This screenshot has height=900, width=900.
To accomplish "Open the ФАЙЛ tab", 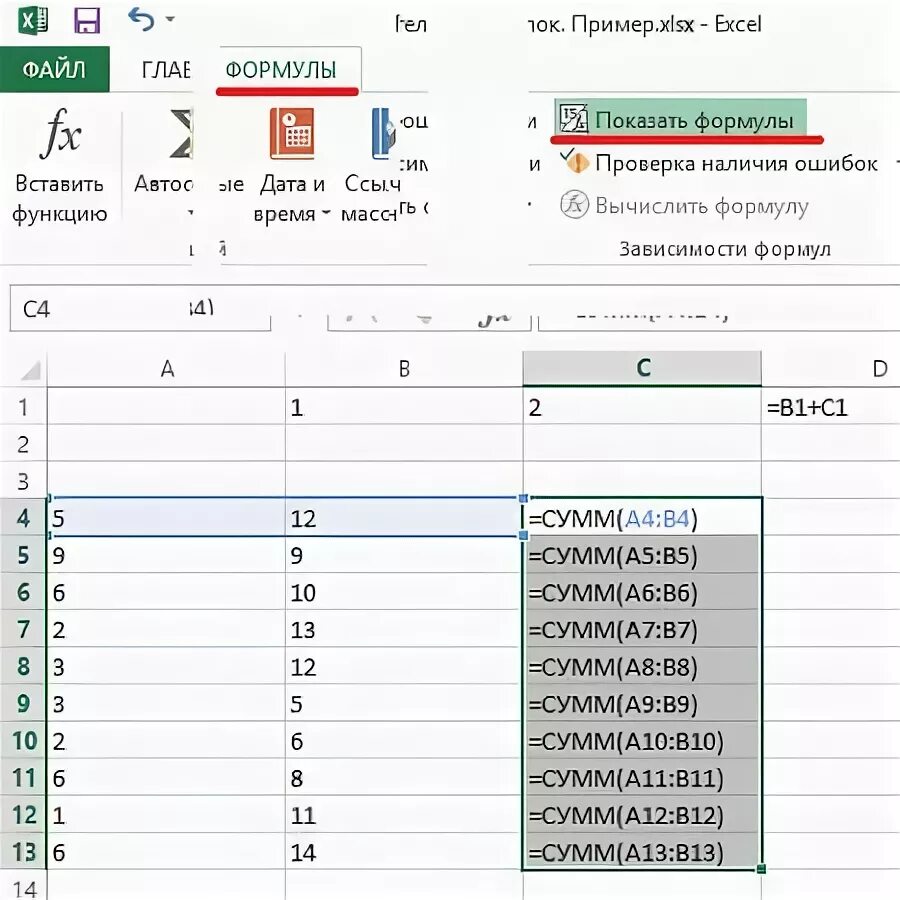I will (x=55, y=69).
